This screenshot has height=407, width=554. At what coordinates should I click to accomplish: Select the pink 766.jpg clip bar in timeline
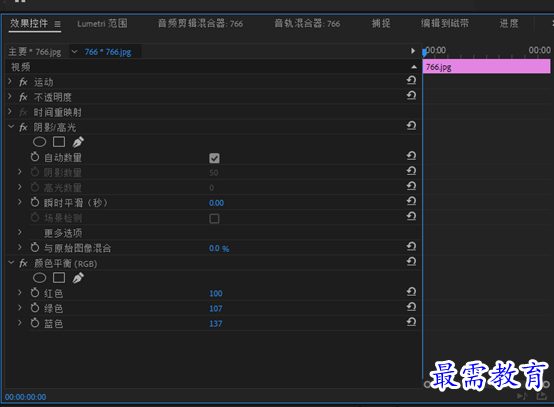pyautogui.click(x=487, y=67)
